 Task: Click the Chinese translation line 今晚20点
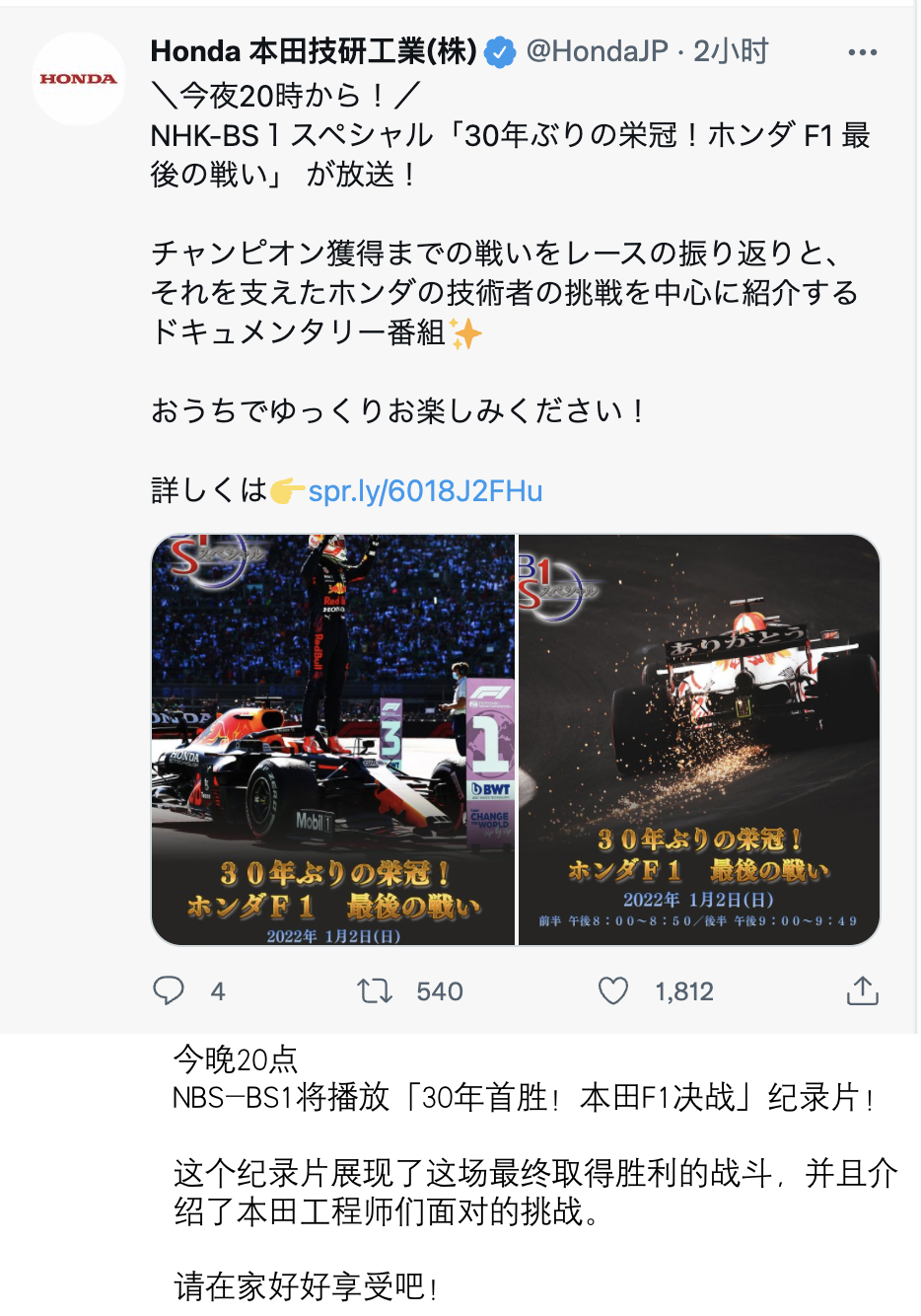[x=236, y=1060]
